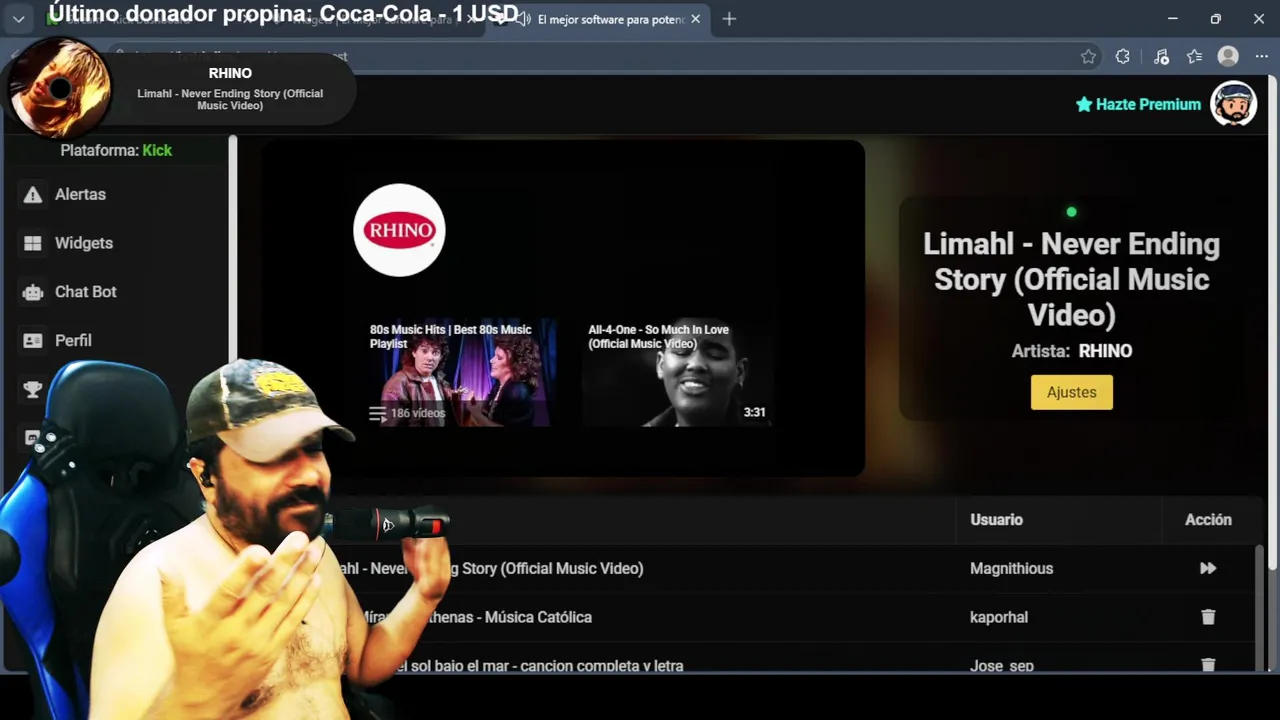This screenshot has width=1280, height=720.
Task: Open the All-4-One So Much In Love video
Action: 677,372
